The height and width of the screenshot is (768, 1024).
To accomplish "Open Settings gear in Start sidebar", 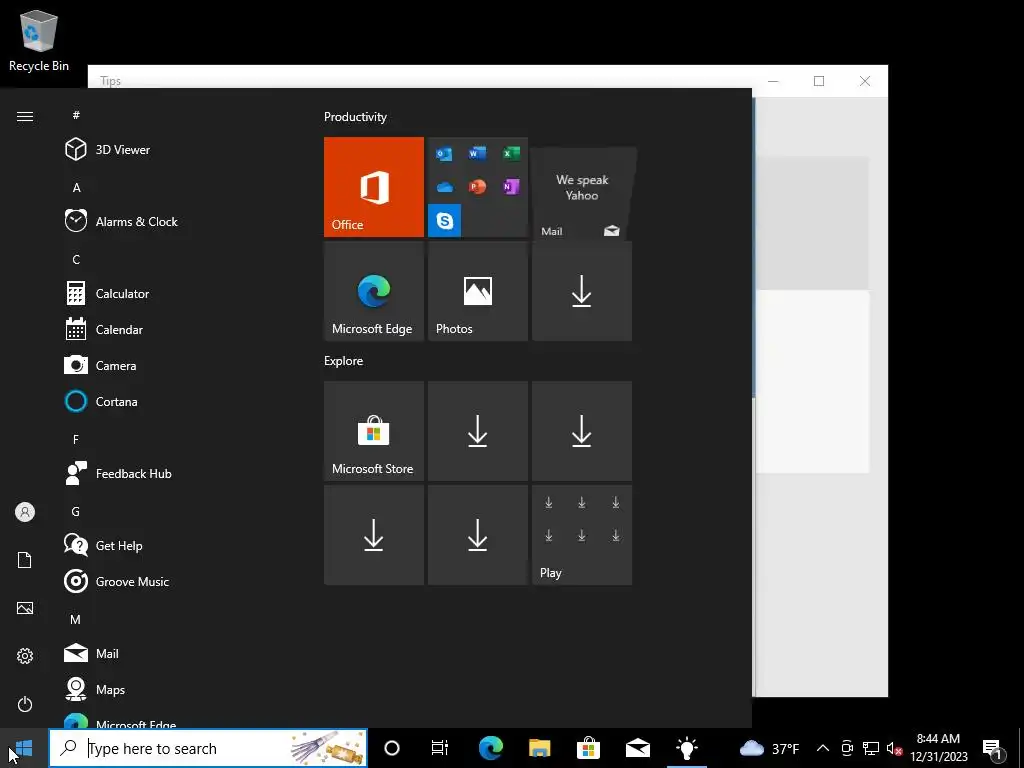I will pyautogui.click(x=25, y=656).
